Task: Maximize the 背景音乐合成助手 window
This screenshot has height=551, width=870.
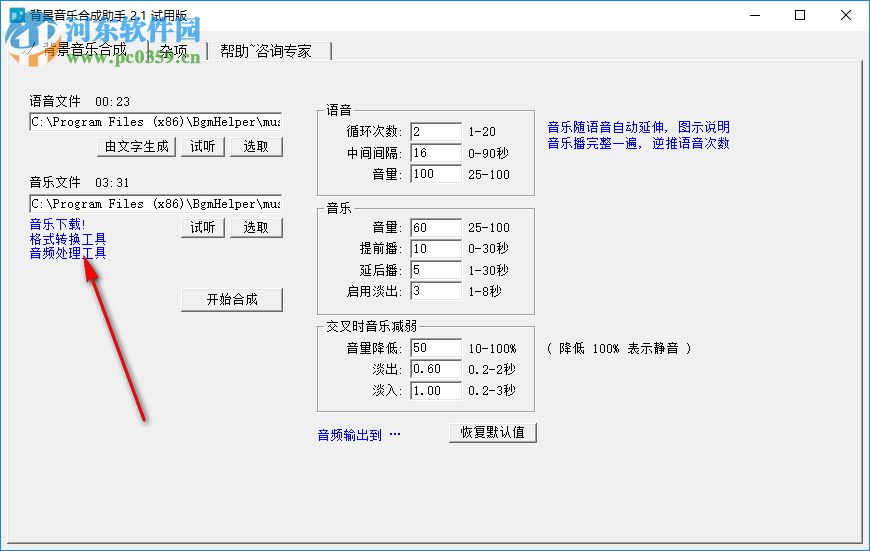Action: (800, 15)
